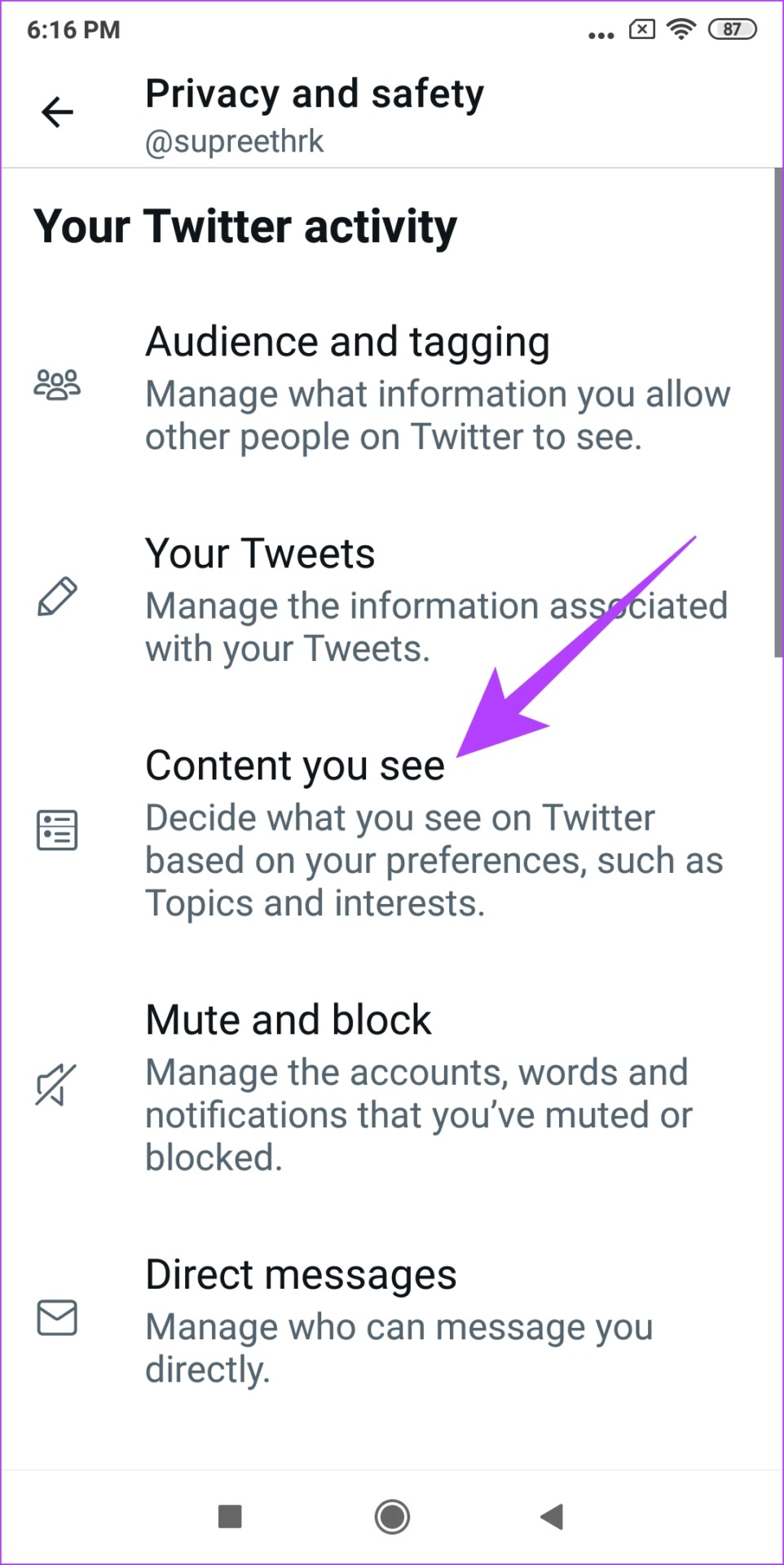Click the vertical scrollbar on right edge
Screen dimensions: 784x1565
click(777, 412)
